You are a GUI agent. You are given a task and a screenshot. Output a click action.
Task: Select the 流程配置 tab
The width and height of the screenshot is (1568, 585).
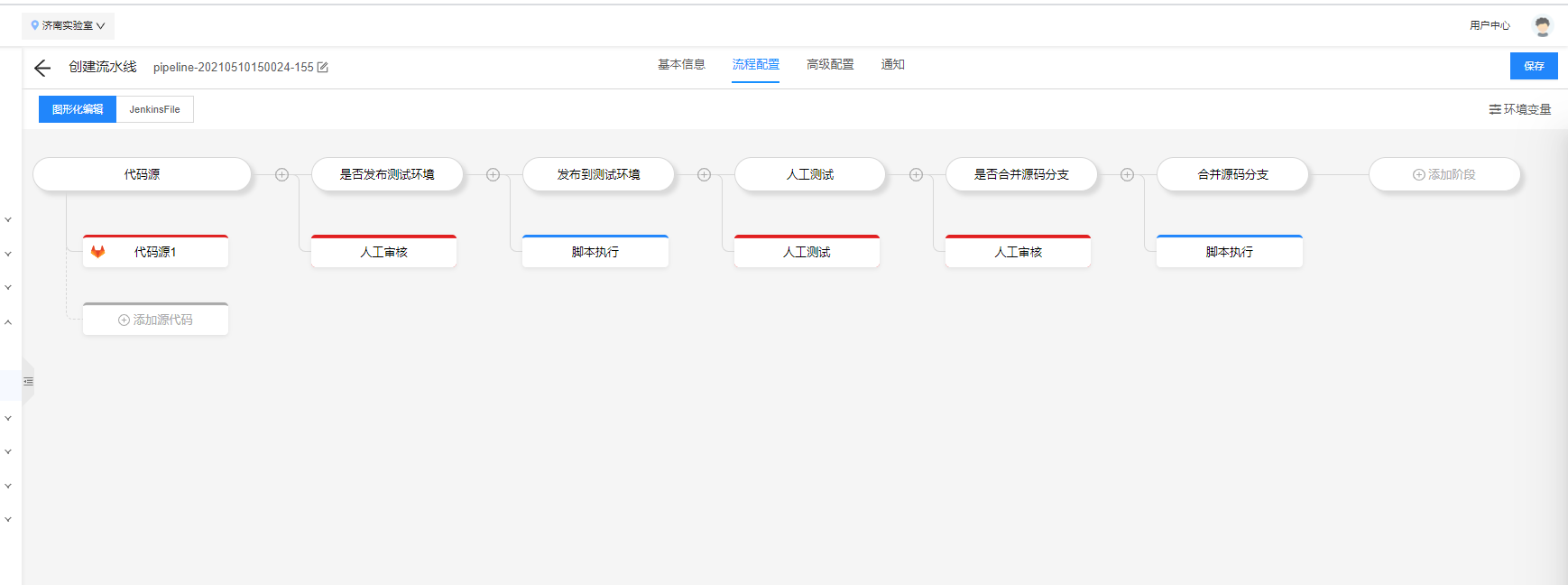point(755,65)
